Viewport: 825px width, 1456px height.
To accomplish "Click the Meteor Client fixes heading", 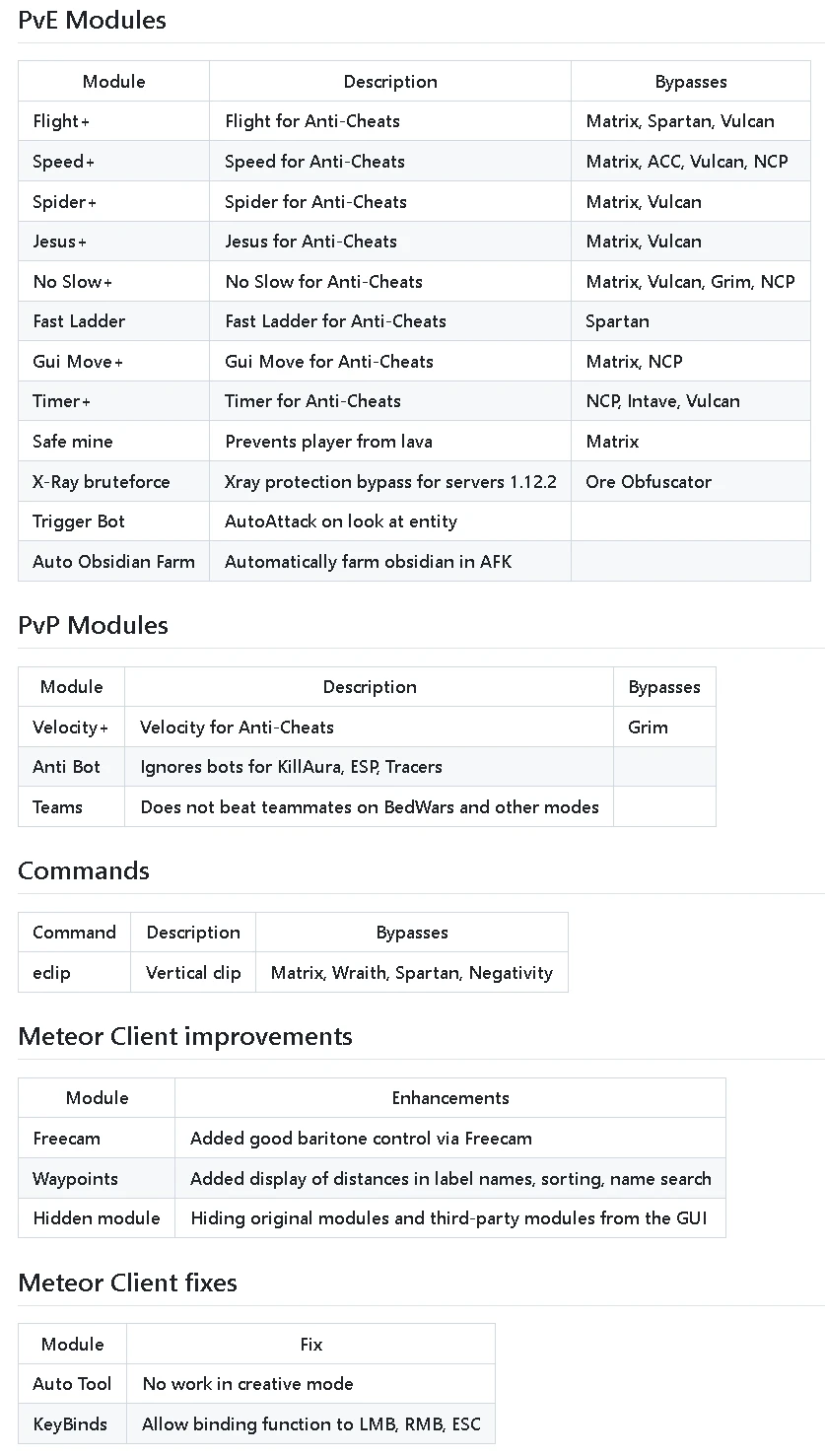I will [x=127, y=1283].
